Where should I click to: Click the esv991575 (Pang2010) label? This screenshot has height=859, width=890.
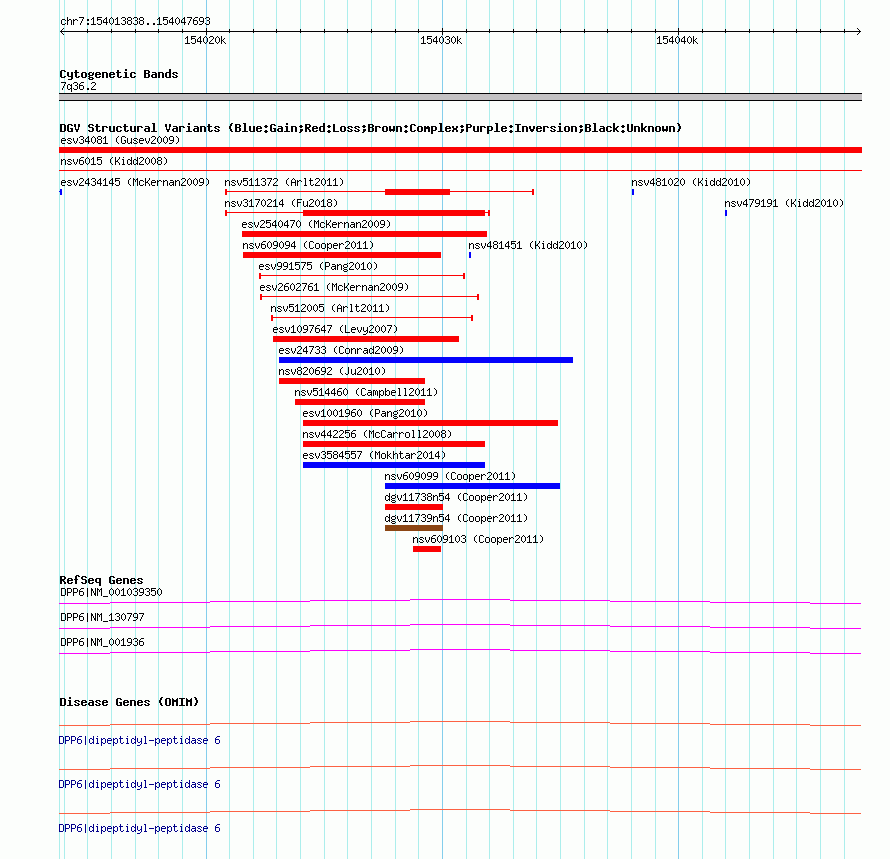coord(318,266)
